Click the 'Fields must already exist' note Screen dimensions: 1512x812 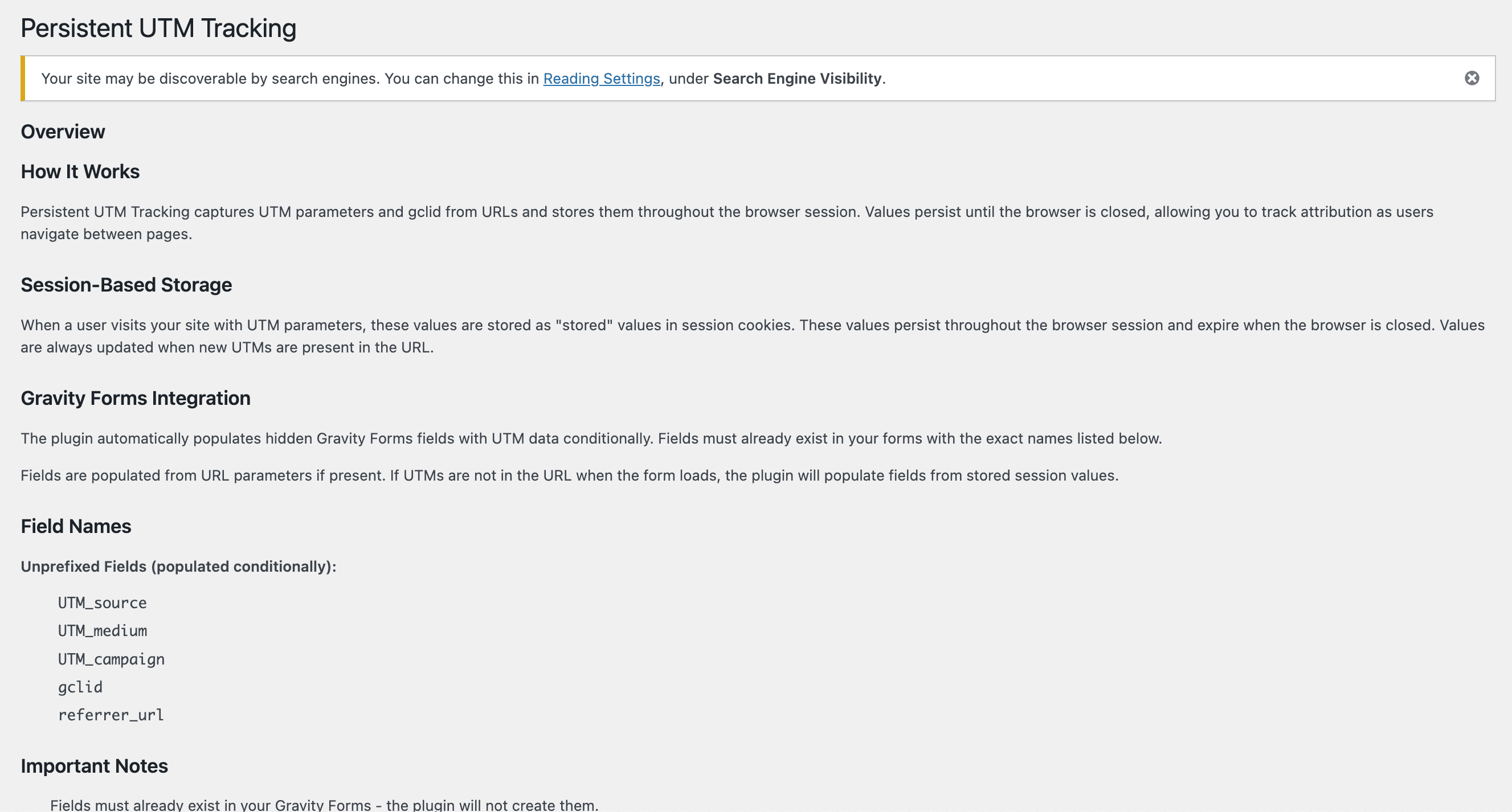coord(324,805)
